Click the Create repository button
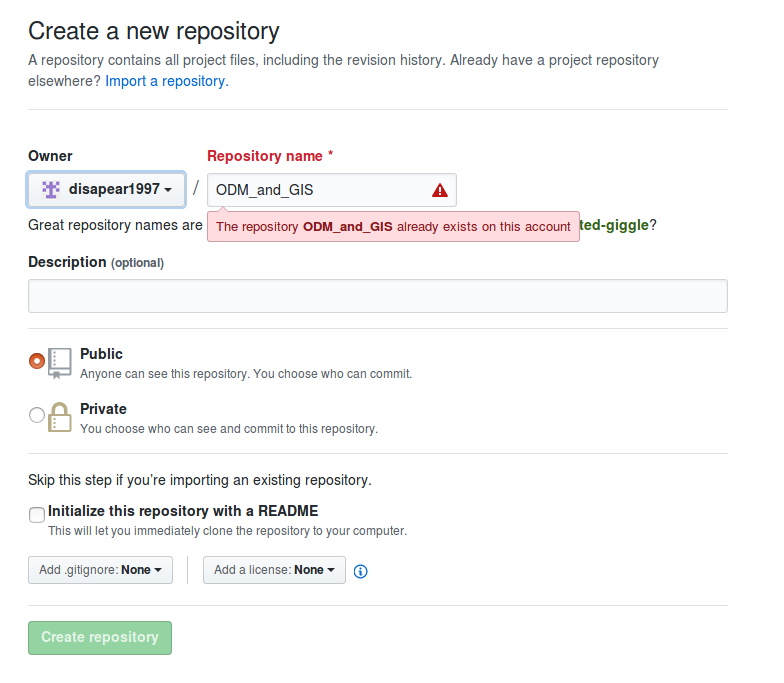This screenshot has width=784, height=683. pos(100,638)
